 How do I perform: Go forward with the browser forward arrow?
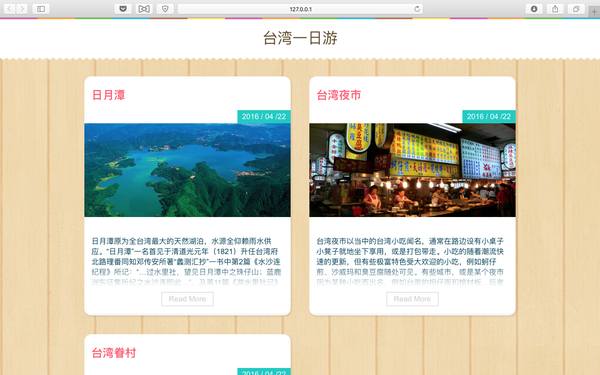[22, 8]
